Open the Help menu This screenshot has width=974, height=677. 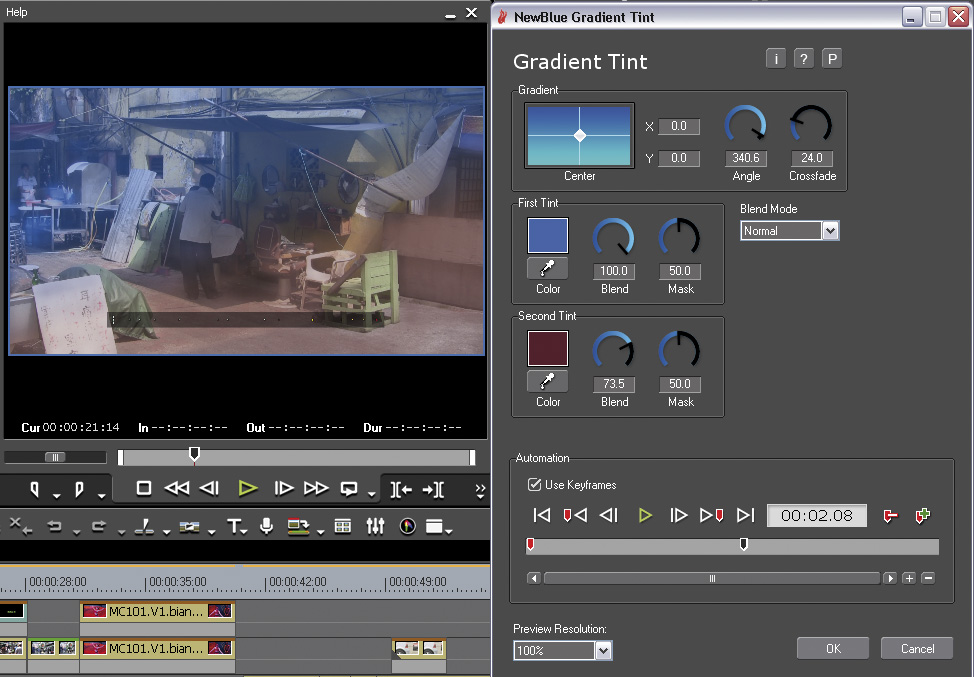pos(17,12)
